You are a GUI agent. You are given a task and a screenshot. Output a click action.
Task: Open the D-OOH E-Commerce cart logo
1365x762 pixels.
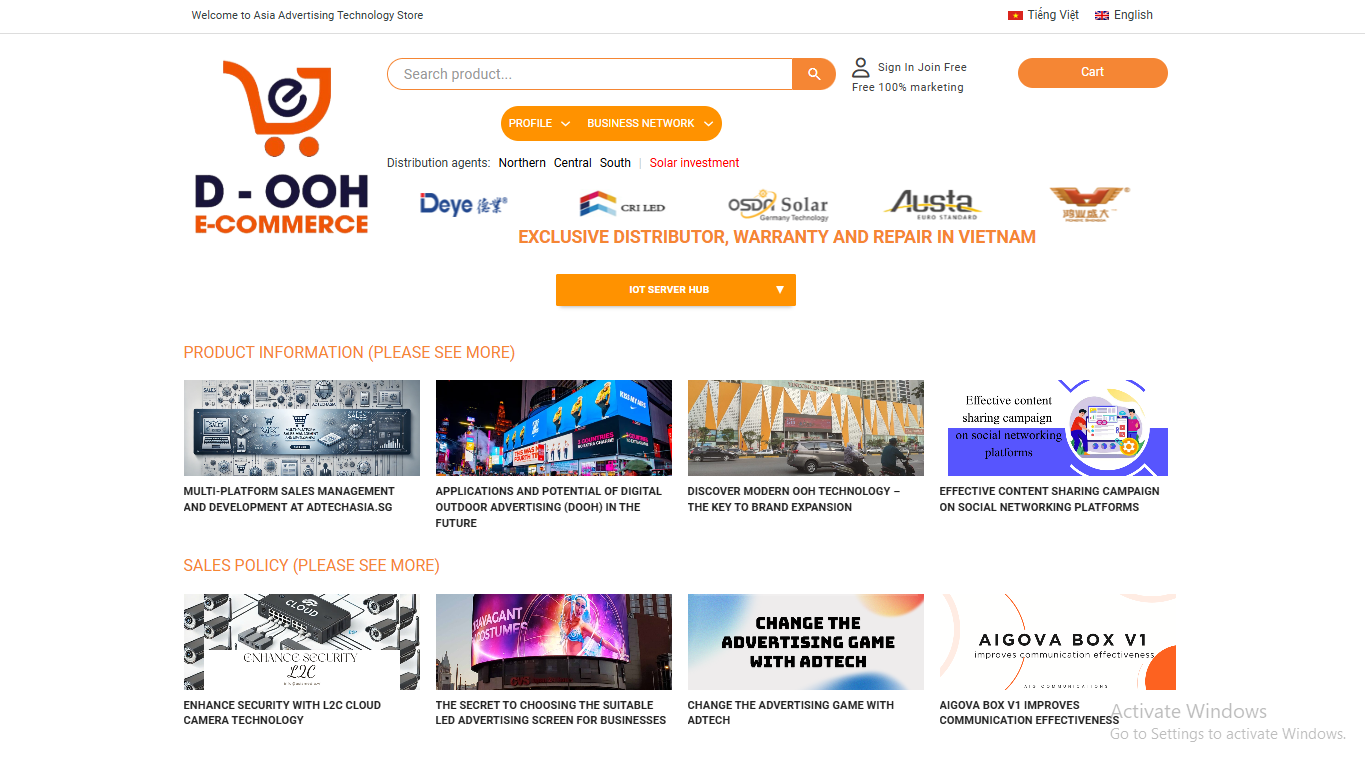pyautogui.click(x=281, y=147)
